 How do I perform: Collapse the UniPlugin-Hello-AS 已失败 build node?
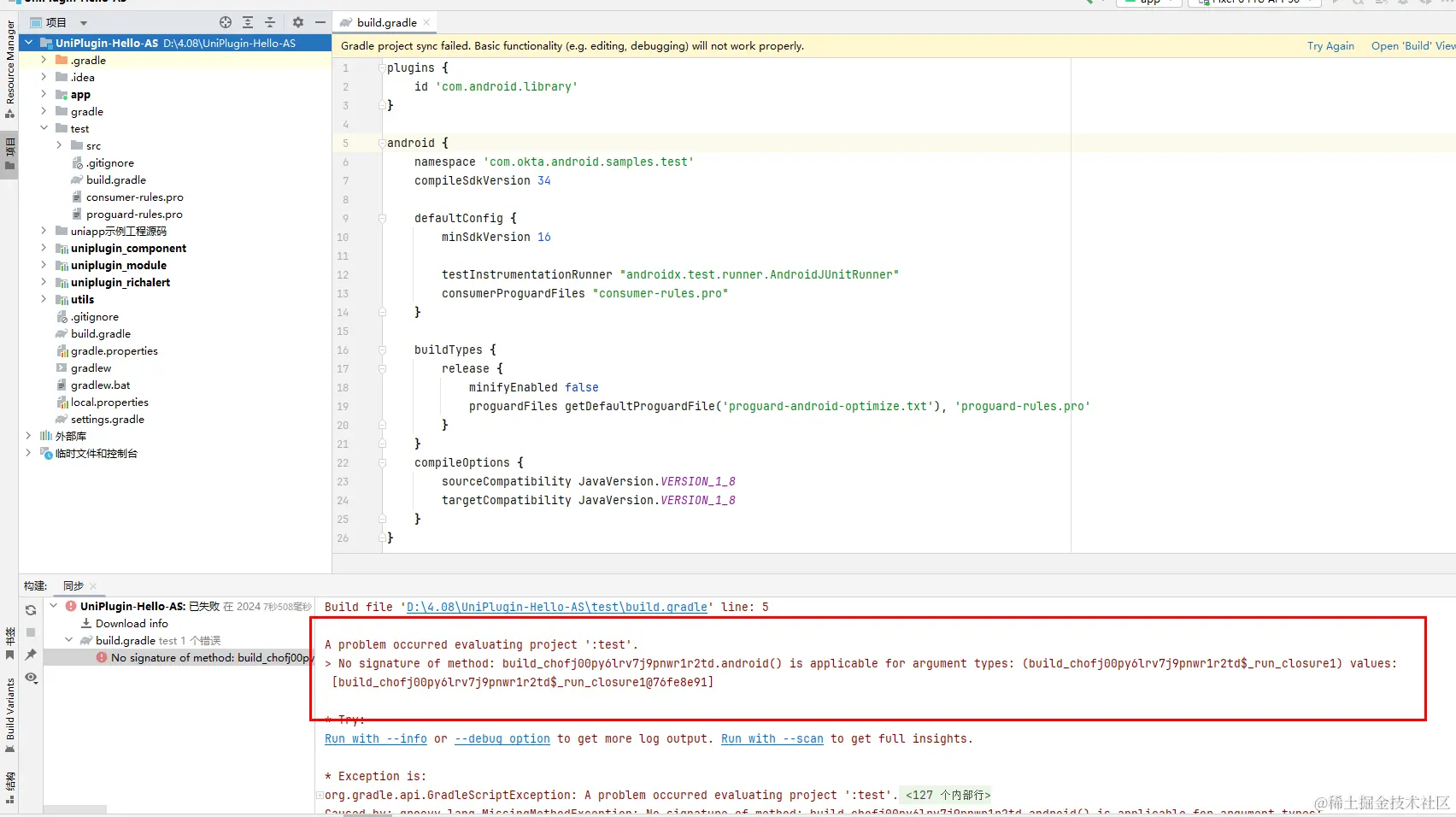54,606
